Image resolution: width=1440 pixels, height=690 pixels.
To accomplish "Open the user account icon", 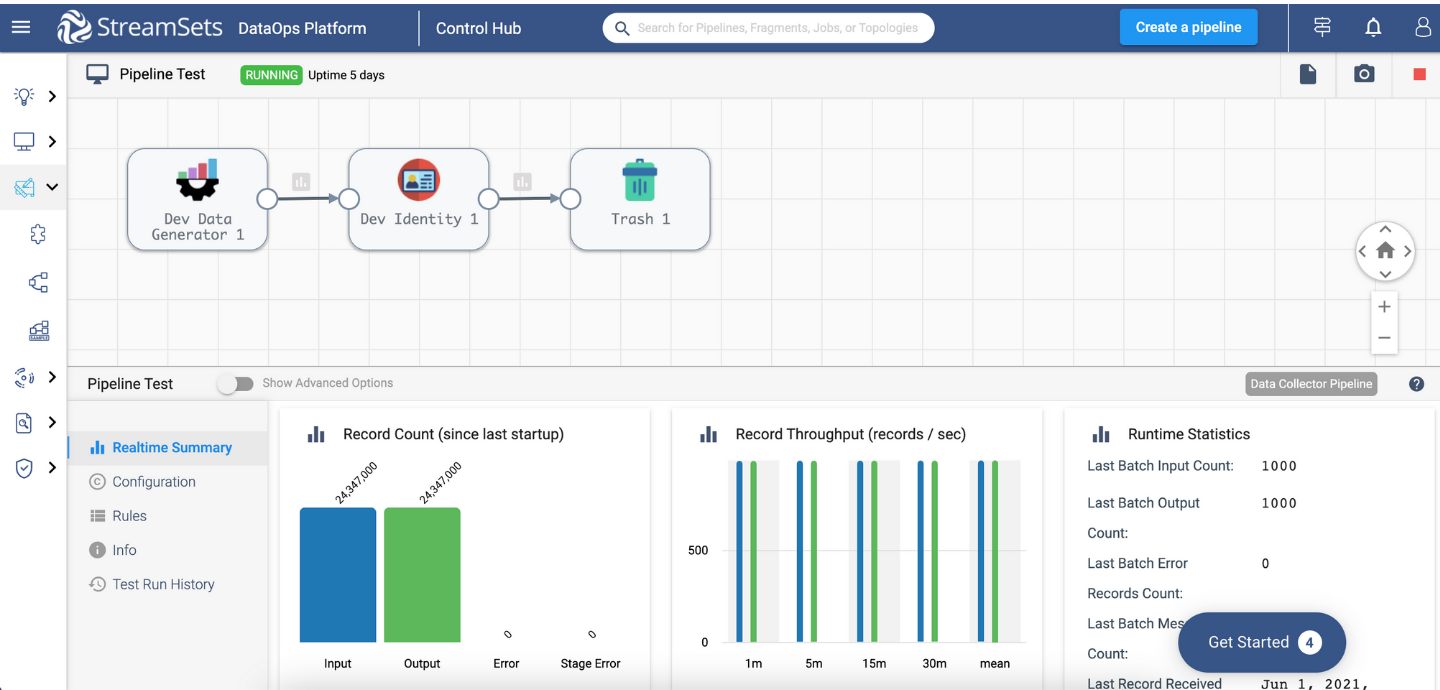I will [1423, 28].
